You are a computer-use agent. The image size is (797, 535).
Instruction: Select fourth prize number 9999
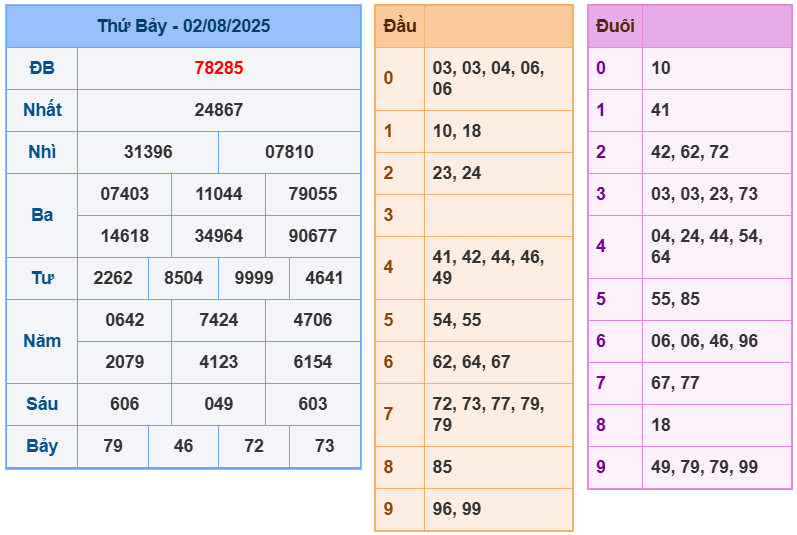click(253, 278)
